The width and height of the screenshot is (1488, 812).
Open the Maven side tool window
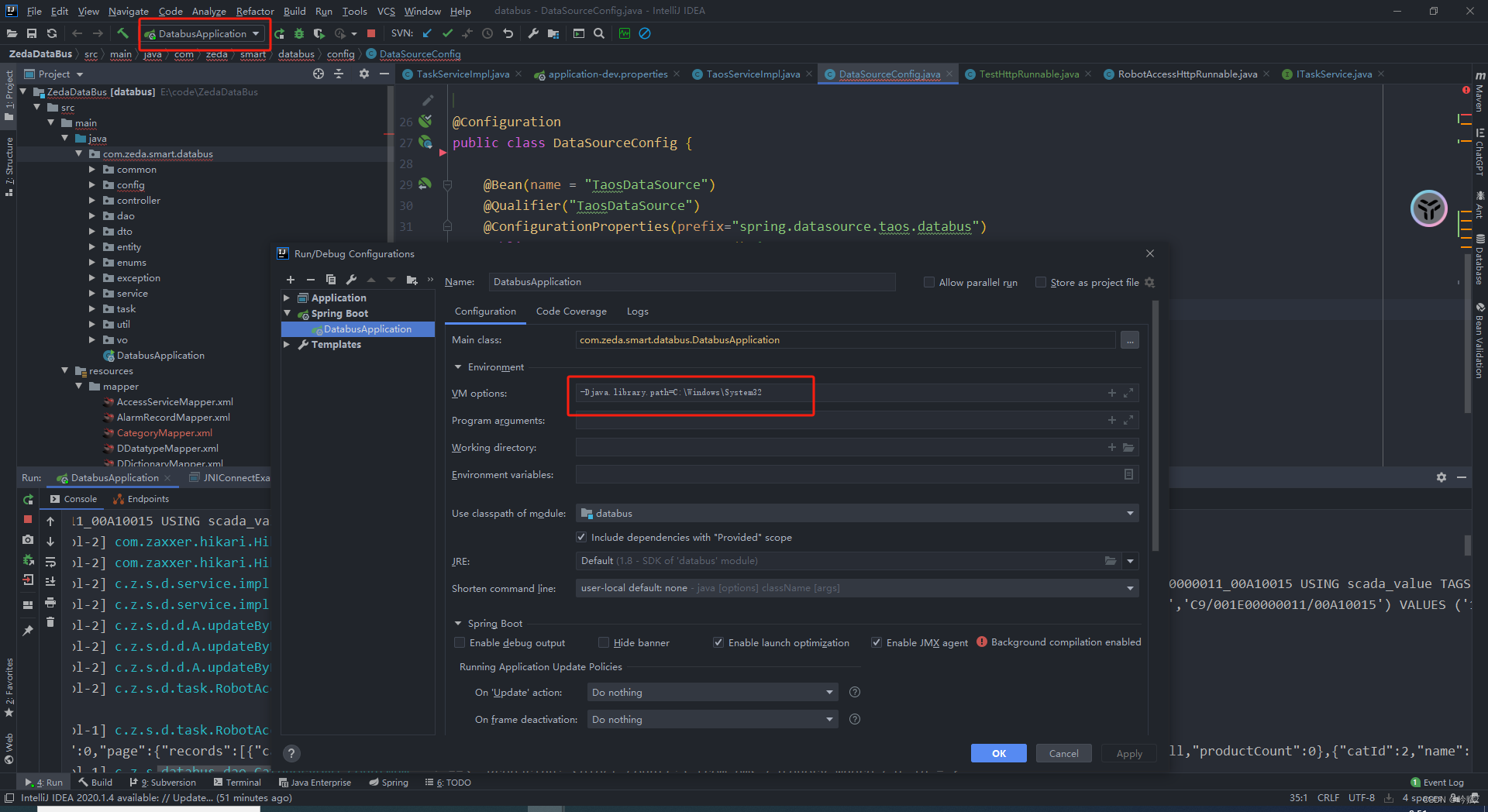tap(1479, 91)
